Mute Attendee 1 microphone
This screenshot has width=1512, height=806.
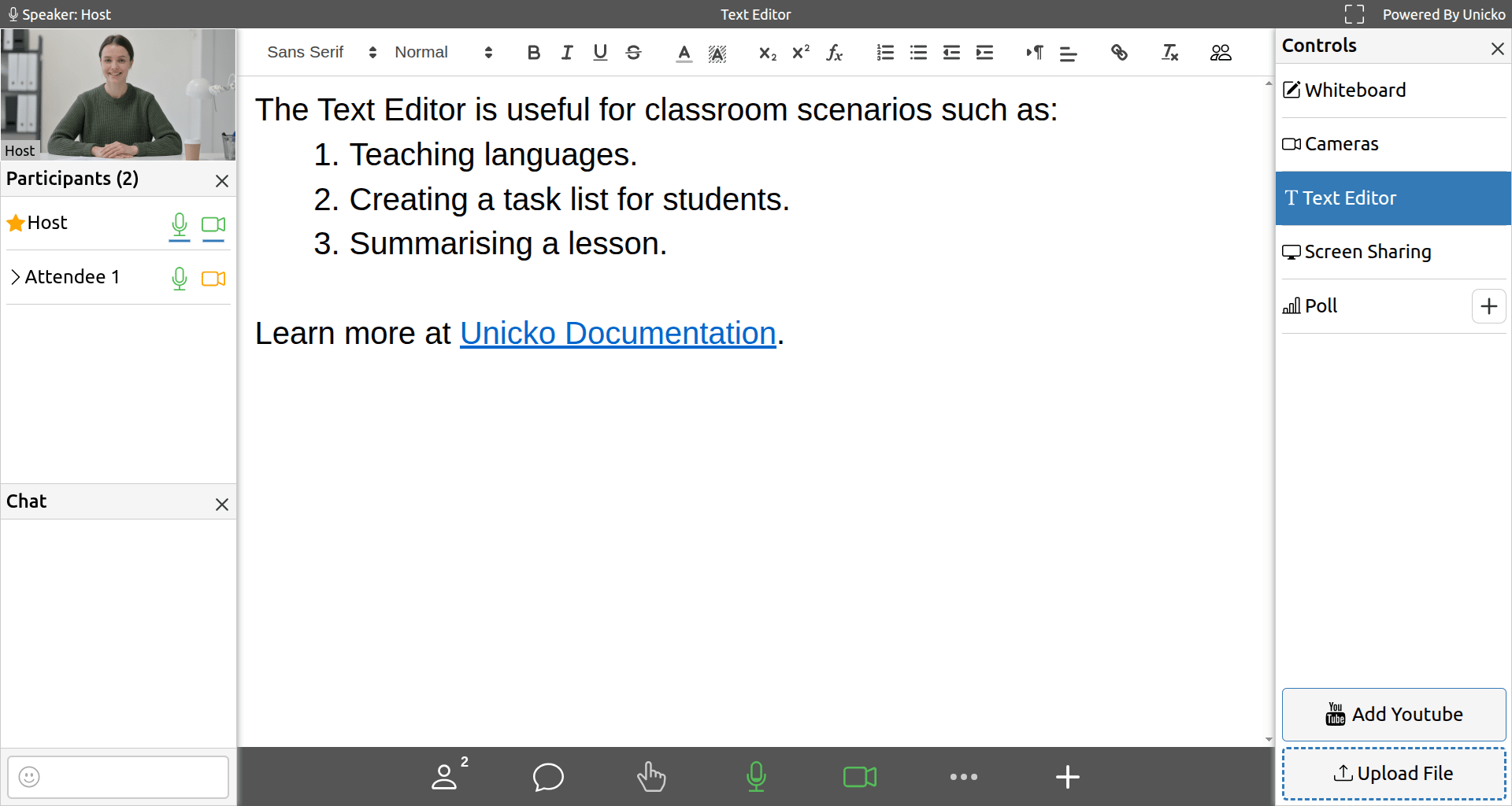coord(180,279)
